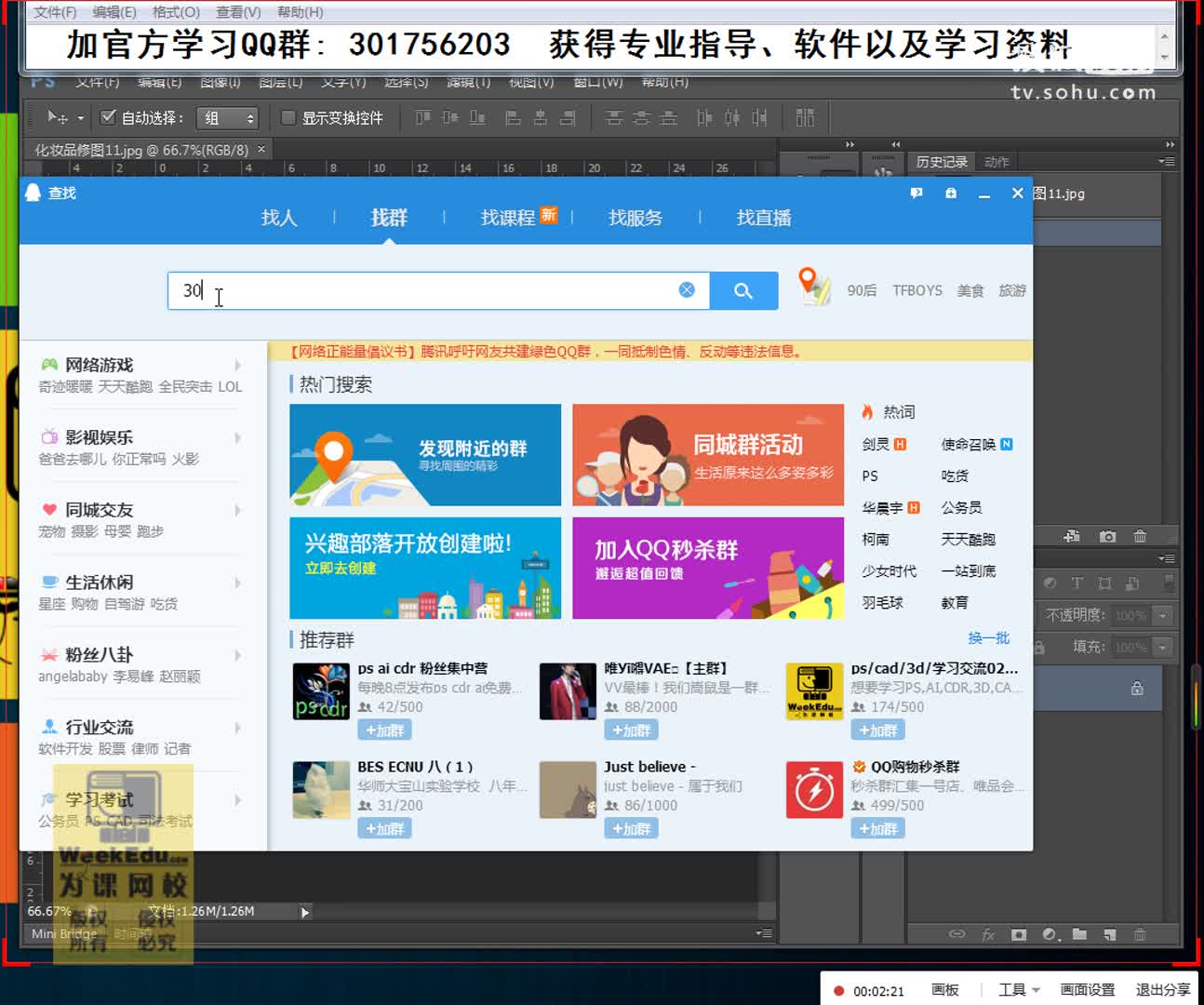The width and height of the screenshot is (1204, 1005).
Task: Open the 帮助(H) menu in Notepad
Action: coord(300,12)
